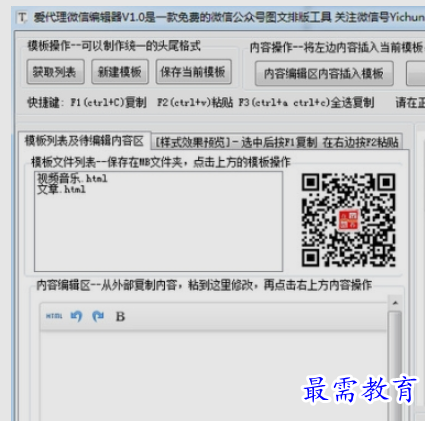Click 内容编辑区内容插入模板 button
This screenshot has width=425, height=421.
(324, 73)
